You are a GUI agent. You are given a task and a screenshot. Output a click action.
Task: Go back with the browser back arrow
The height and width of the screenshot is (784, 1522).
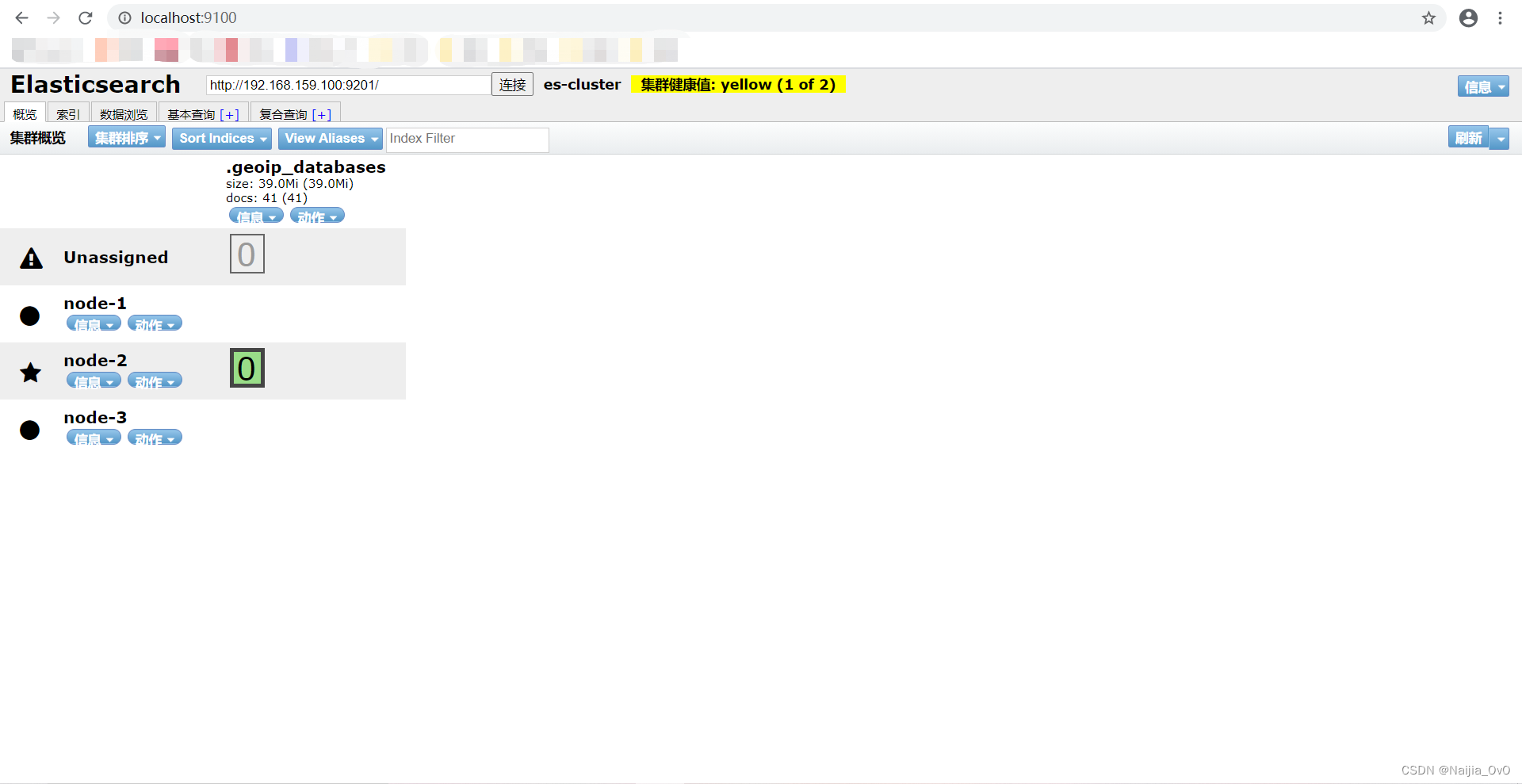[x=21, y=17]
